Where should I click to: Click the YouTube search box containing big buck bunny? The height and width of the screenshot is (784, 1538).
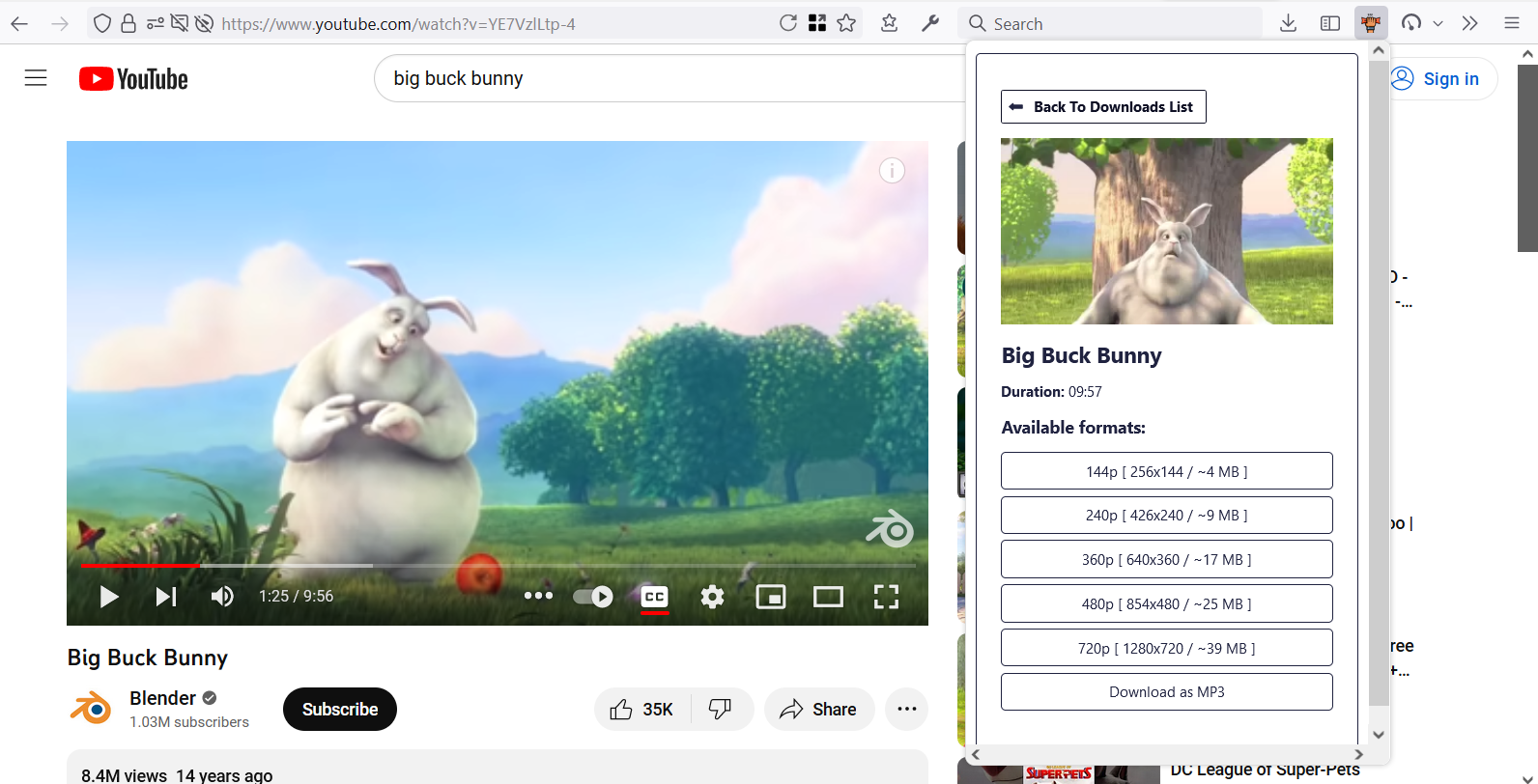tap(669, 78)
